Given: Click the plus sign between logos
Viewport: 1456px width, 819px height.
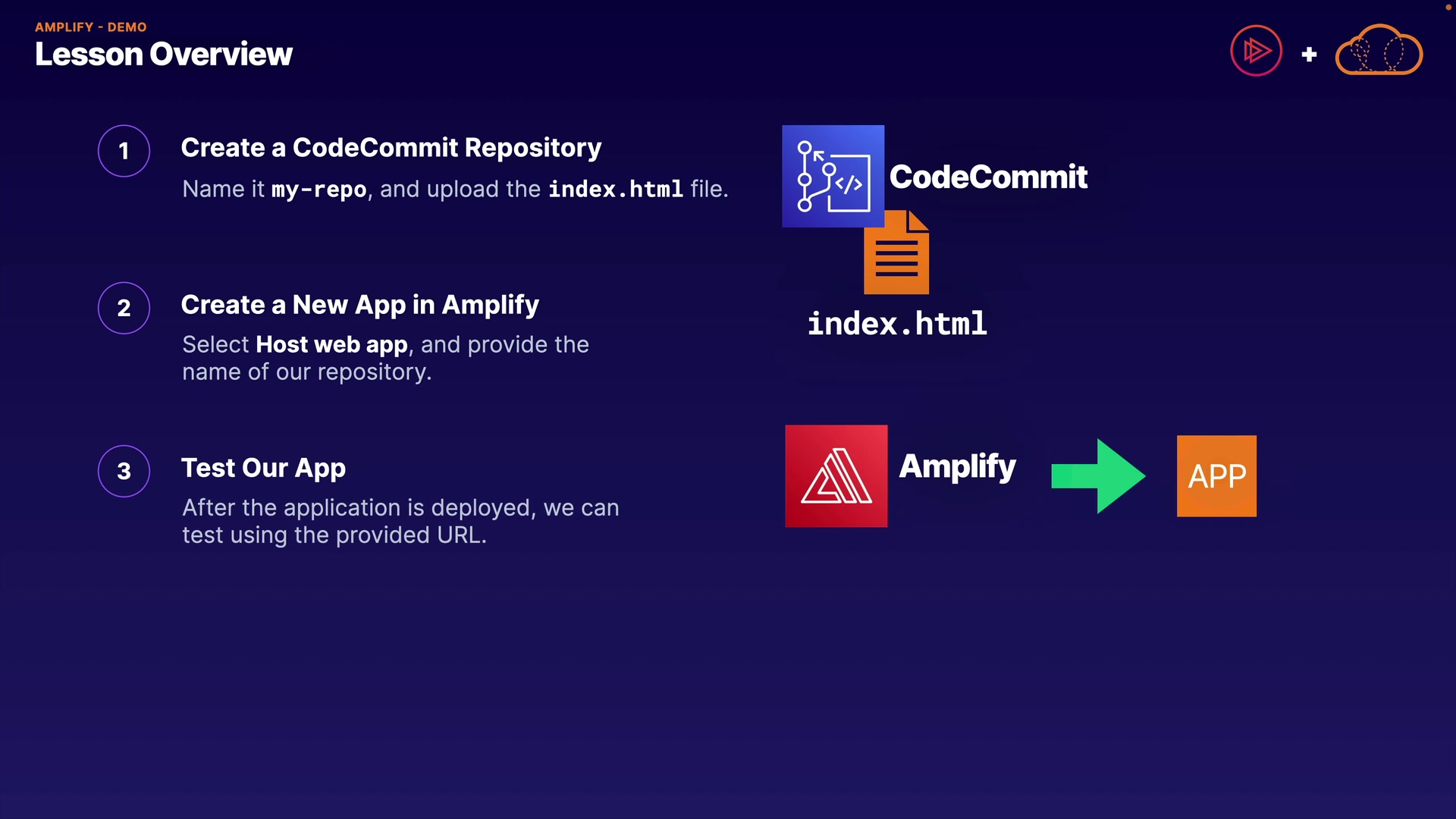Looking at the screenshot, I should [1309, 55].
